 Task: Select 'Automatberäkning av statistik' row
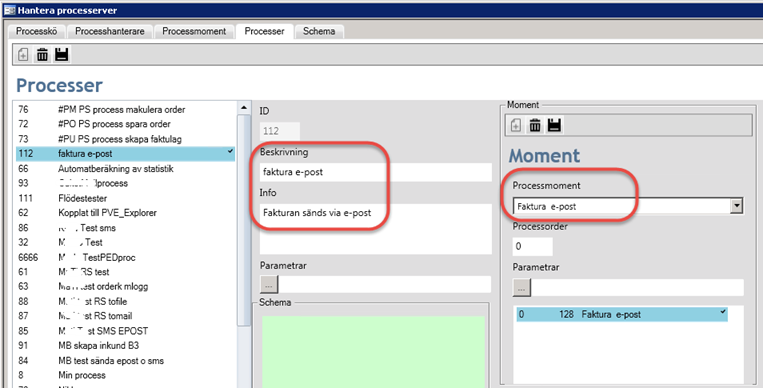pyautogui.click(x=126, y=168)
